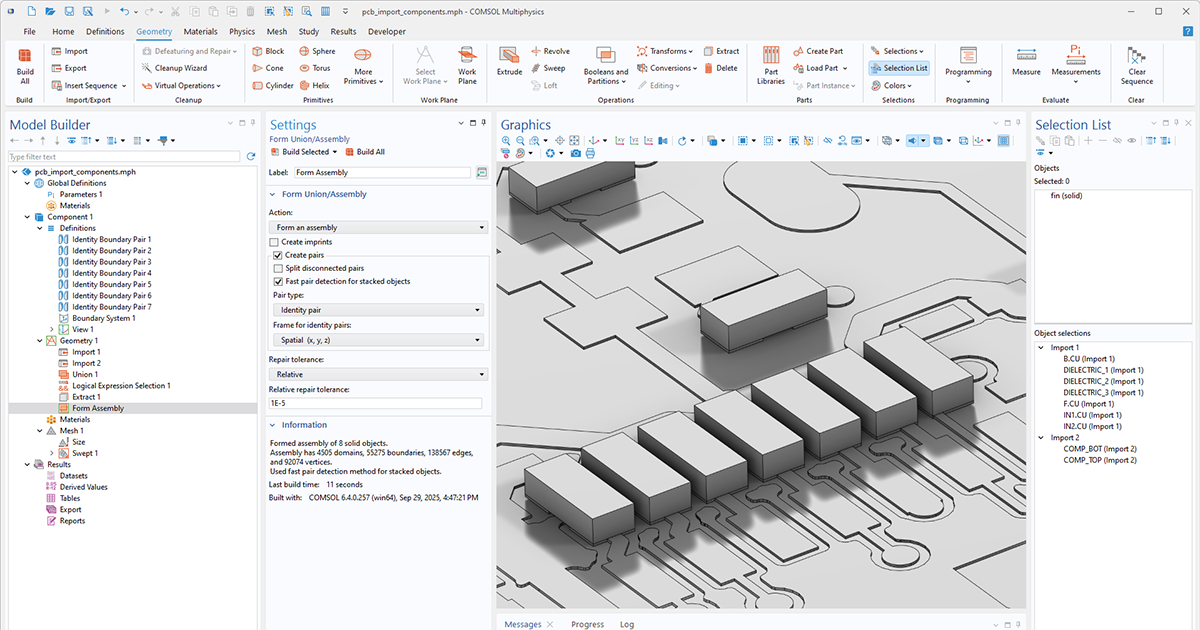Click the Revolve operation icon

point(550,51)
